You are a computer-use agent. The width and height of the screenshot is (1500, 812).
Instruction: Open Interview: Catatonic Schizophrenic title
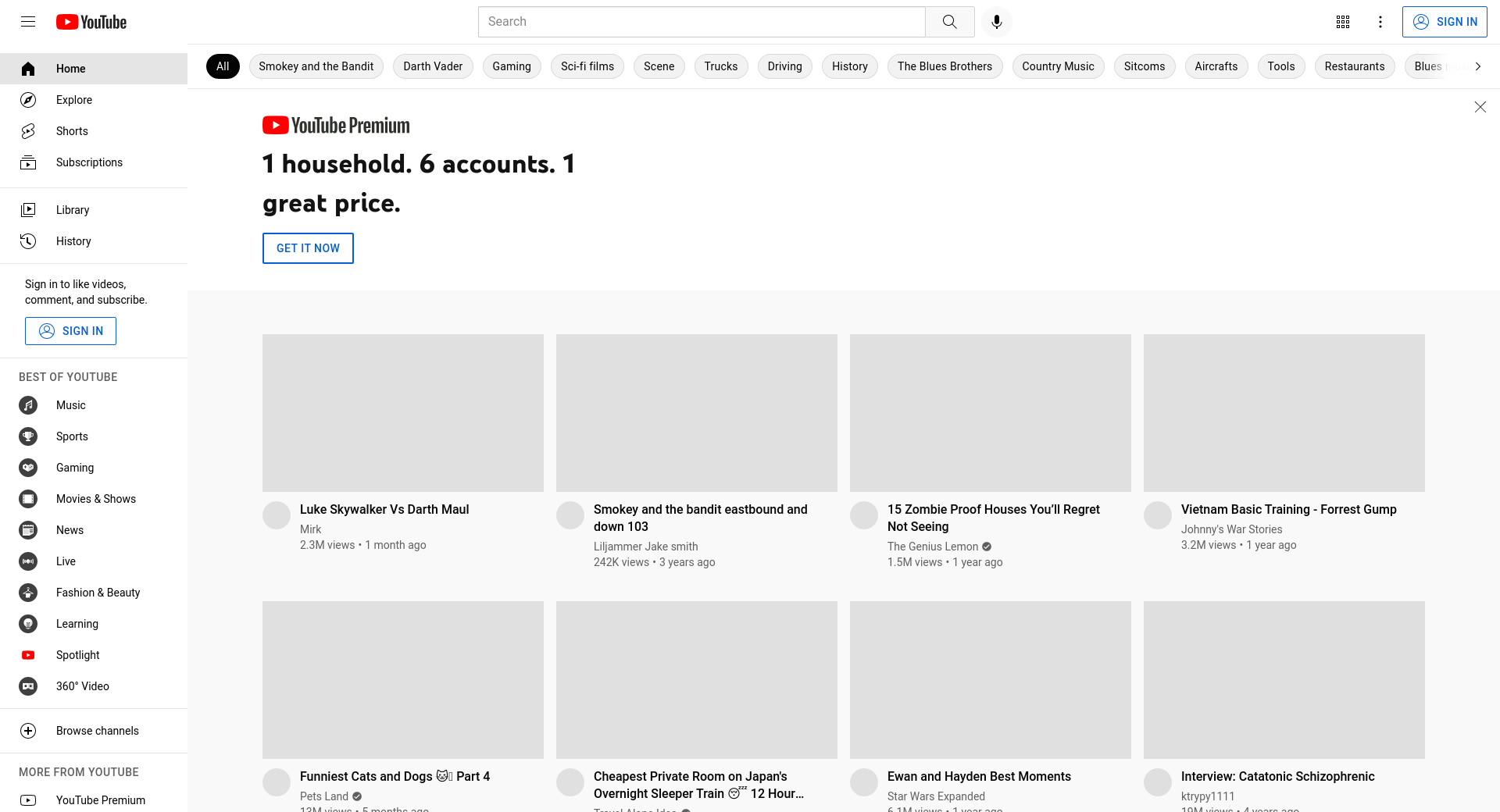coord(1278,776)
